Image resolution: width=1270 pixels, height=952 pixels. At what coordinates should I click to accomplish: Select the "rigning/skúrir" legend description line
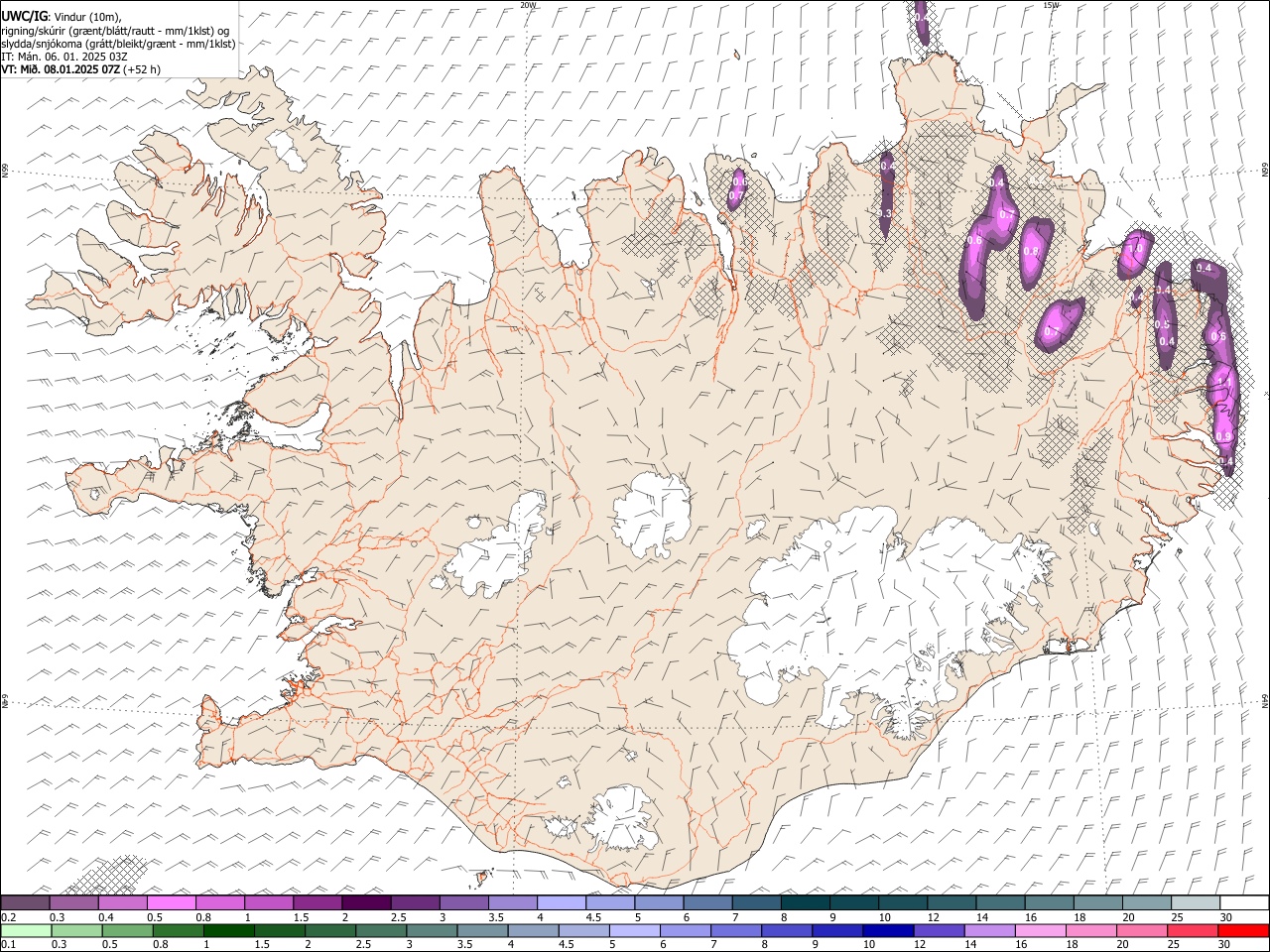116,31
